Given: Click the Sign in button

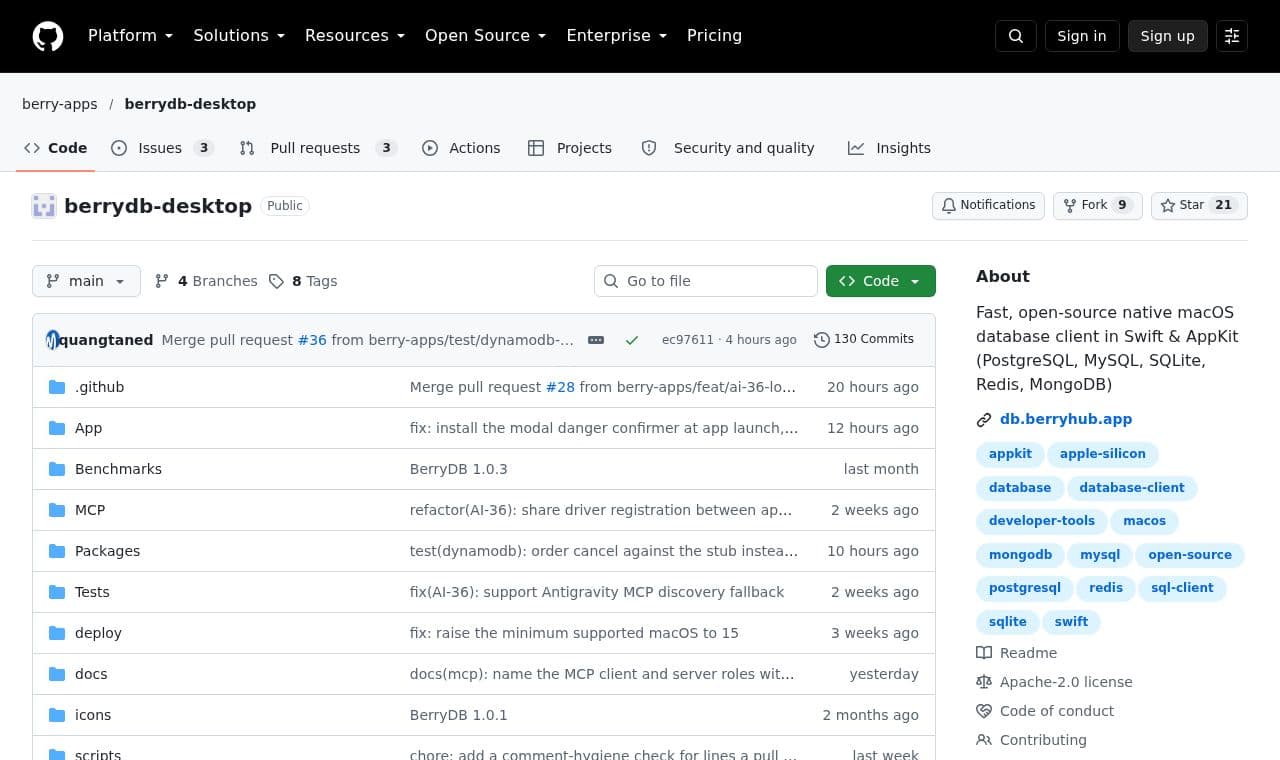Looking at the screenshot, I should [x=1082, y=36].
